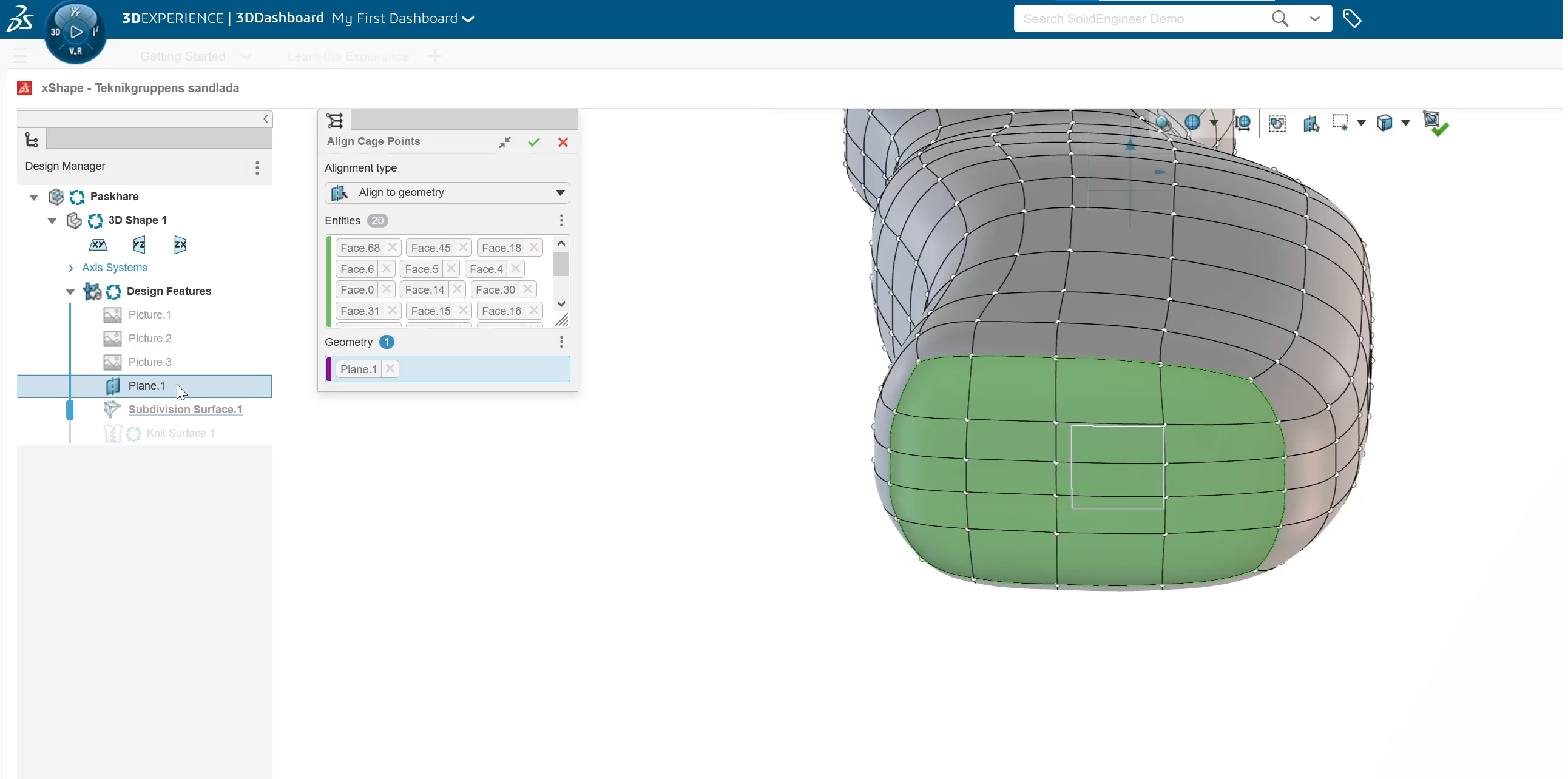Click the 3DEXPERIENCE compass icon
The height and width of the screenshot is (779, 1568).
76,32
